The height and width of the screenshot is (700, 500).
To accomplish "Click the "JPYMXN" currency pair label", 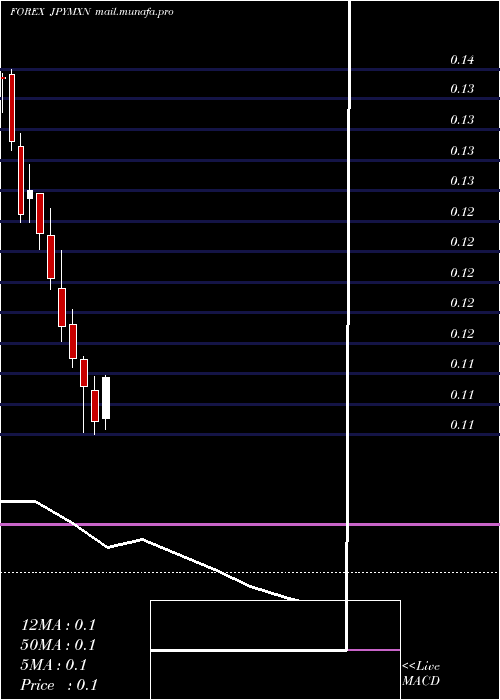I will [x=71, y=12].
